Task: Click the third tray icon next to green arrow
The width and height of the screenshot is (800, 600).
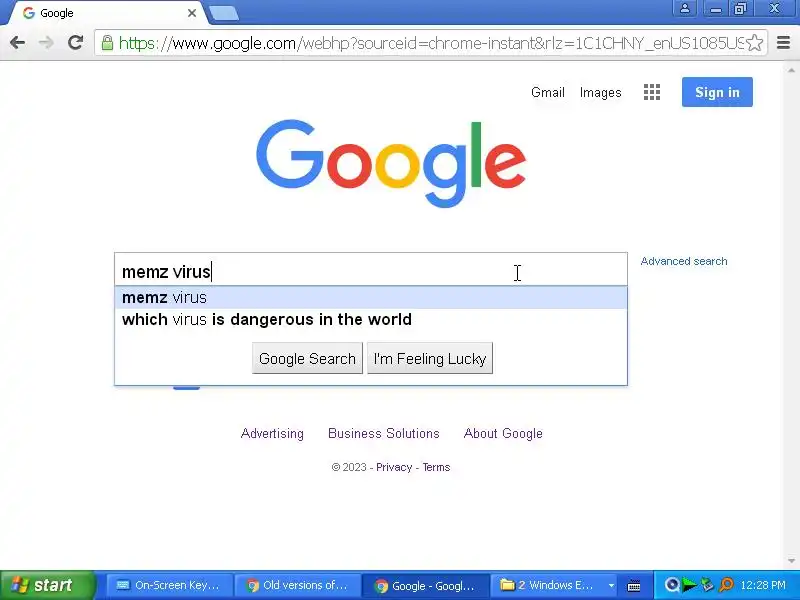Action: click(x=707, y=585)
